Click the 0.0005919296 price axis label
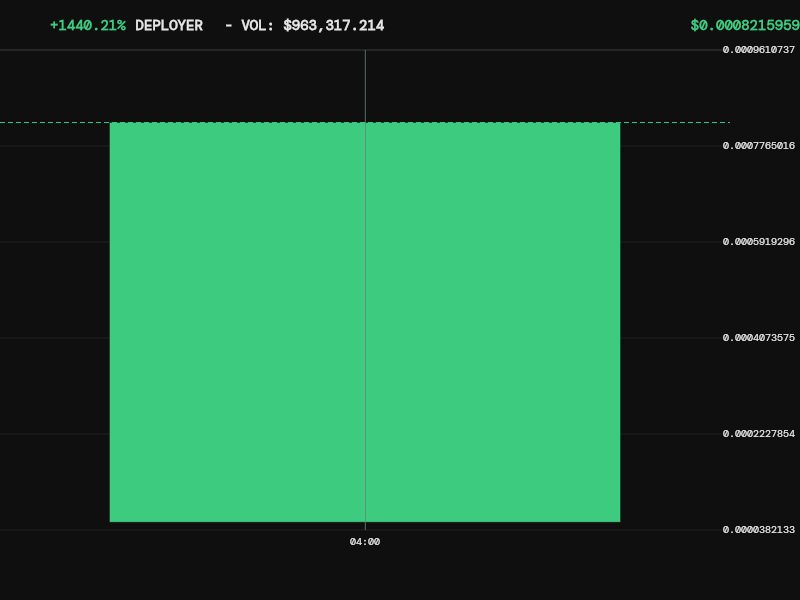 [x=759, y=242]
